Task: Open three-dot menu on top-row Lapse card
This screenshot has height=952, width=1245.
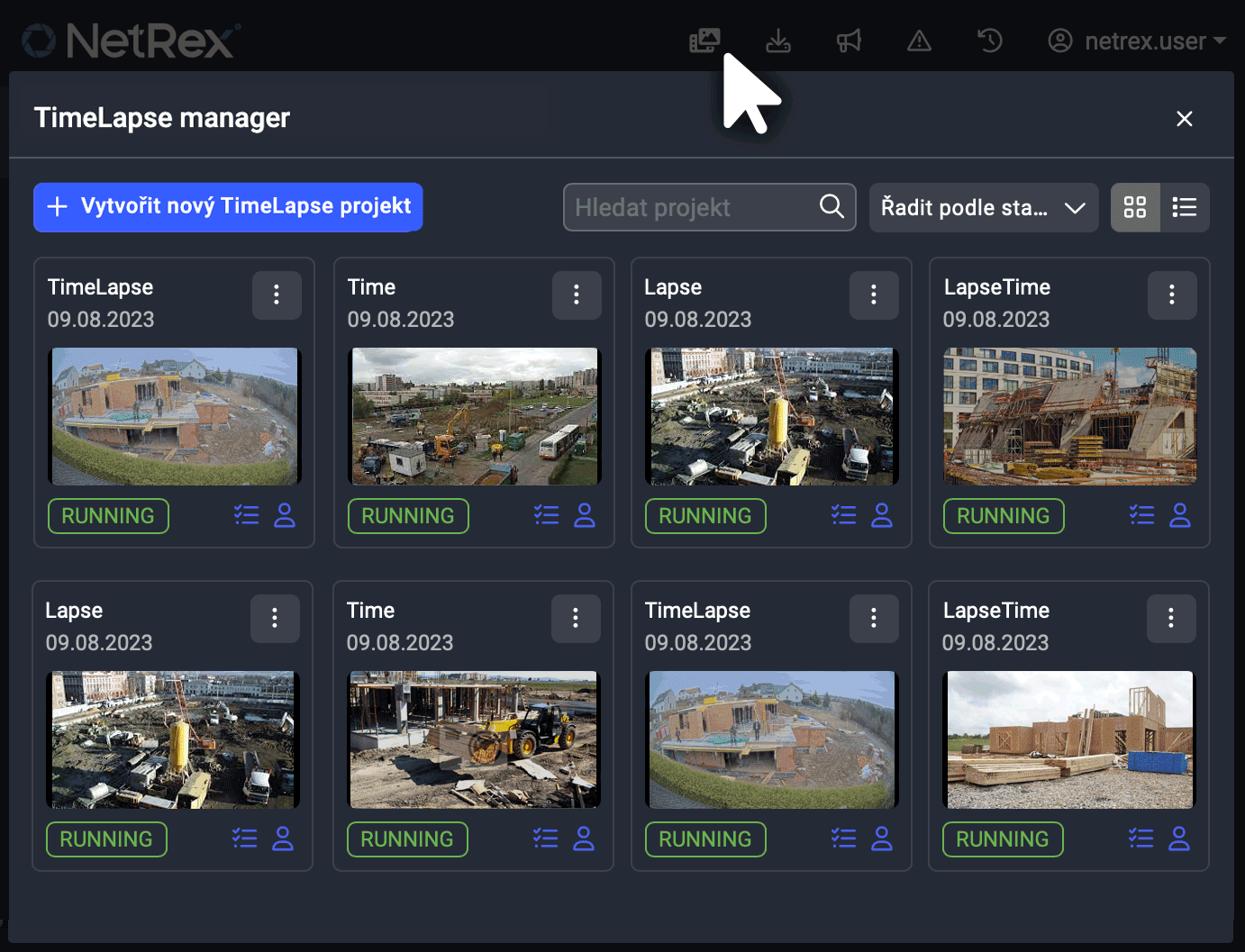Action: [873, 295]
